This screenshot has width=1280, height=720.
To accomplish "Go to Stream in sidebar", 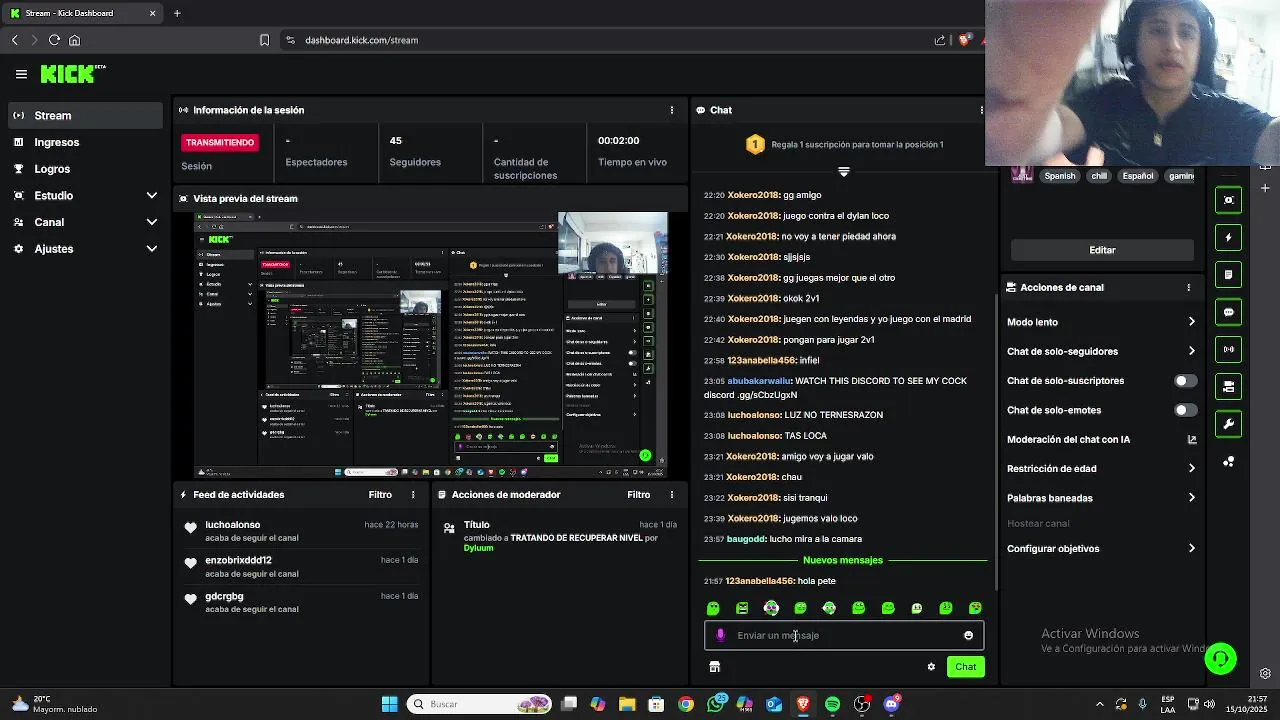I will (x=85, y=115).
